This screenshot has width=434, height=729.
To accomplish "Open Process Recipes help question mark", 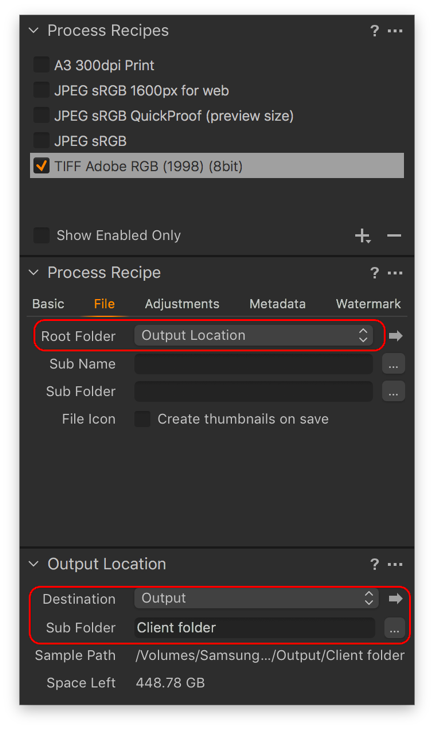I will pyautogui.click(x=374, y=31).
